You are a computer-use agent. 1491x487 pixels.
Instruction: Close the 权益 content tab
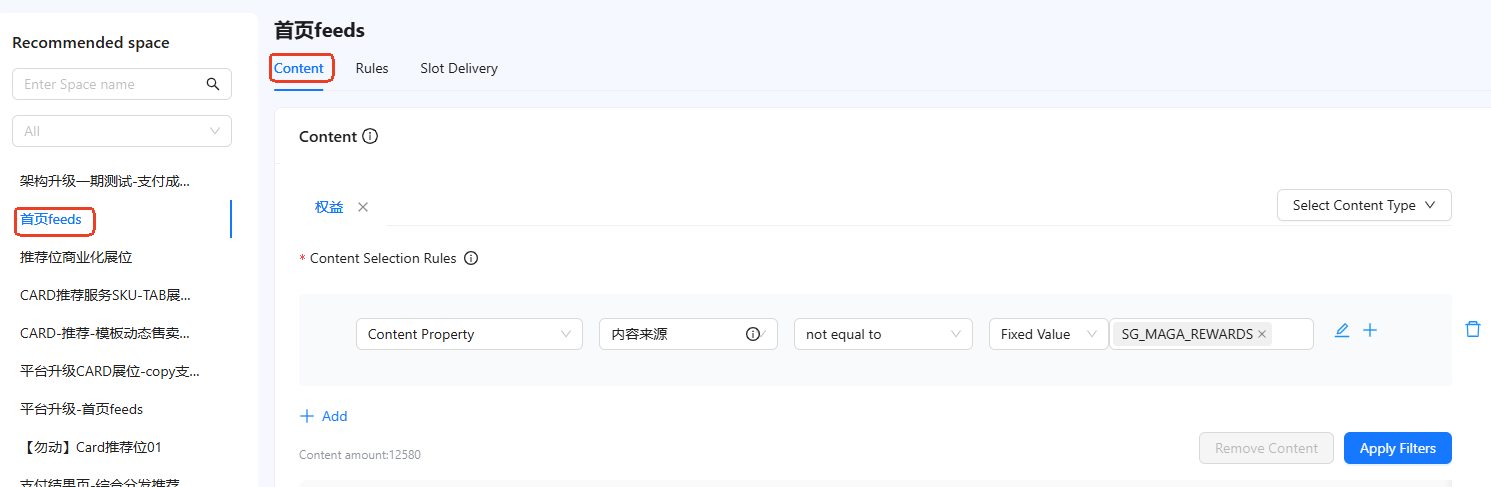[x=363, y=207]
